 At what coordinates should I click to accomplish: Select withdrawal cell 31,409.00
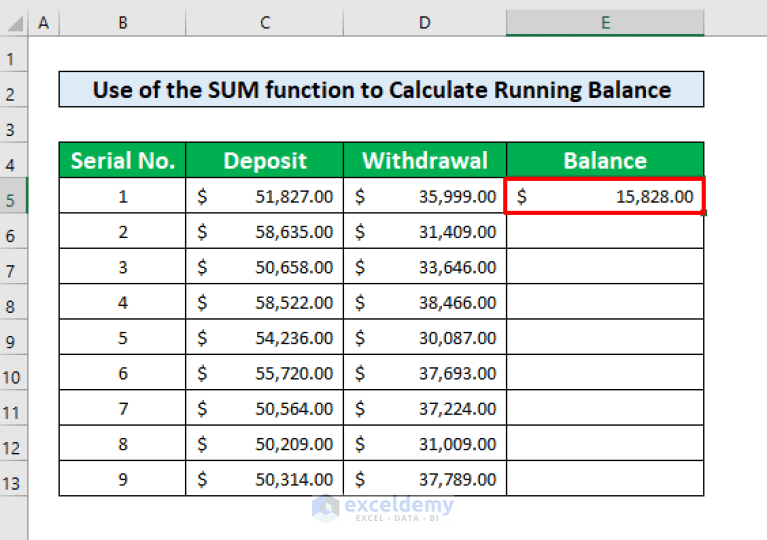coord(425,231)
